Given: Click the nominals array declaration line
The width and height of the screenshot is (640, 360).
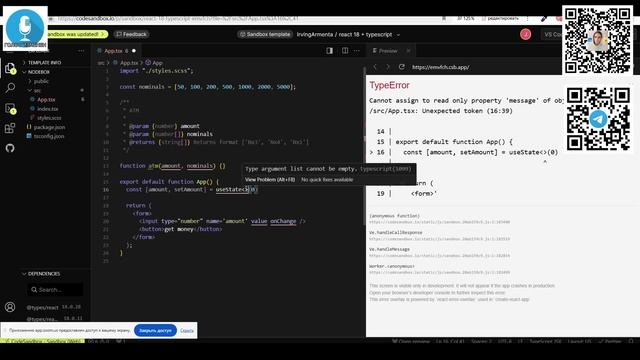Looking at the screenshot, I should pos(207,87).
